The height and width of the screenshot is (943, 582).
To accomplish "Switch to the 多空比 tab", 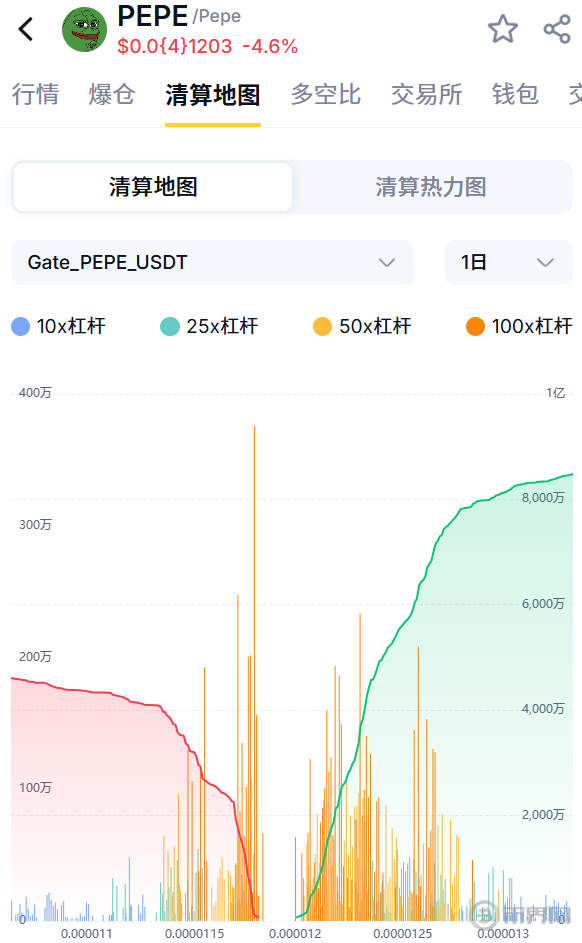I will pos(325,94).
